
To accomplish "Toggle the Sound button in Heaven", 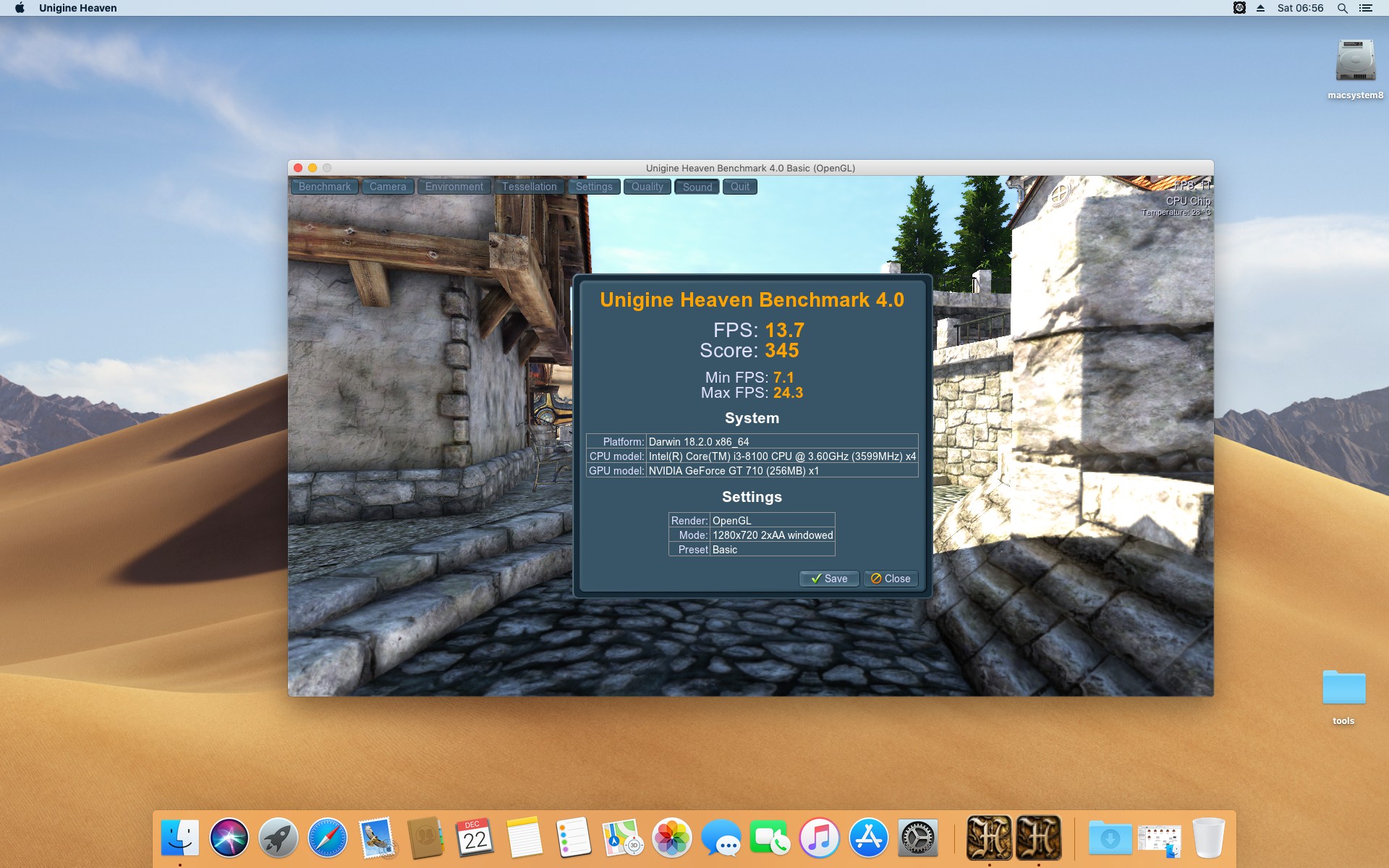I will coord(697,187).
